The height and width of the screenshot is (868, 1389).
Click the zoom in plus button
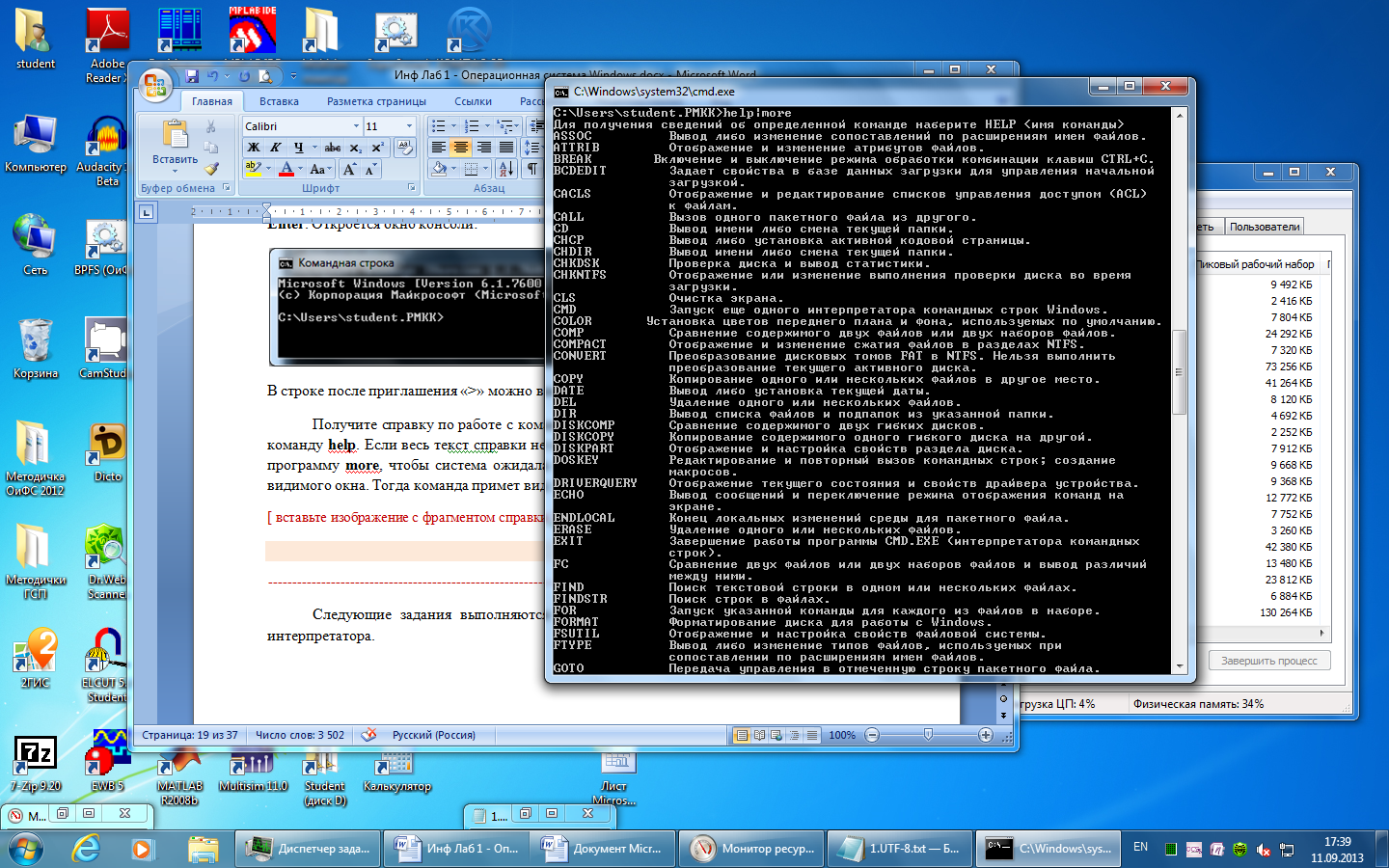tap(985, 735)
